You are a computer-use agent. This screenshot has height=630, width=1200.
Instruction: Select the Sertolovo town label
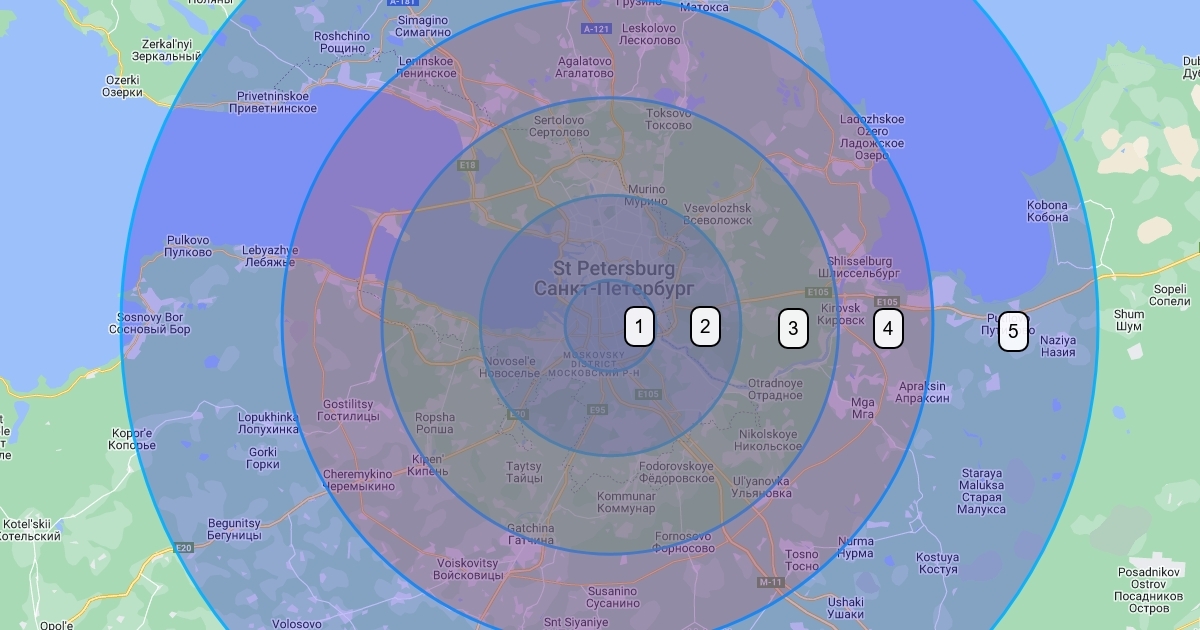[556, 126]
